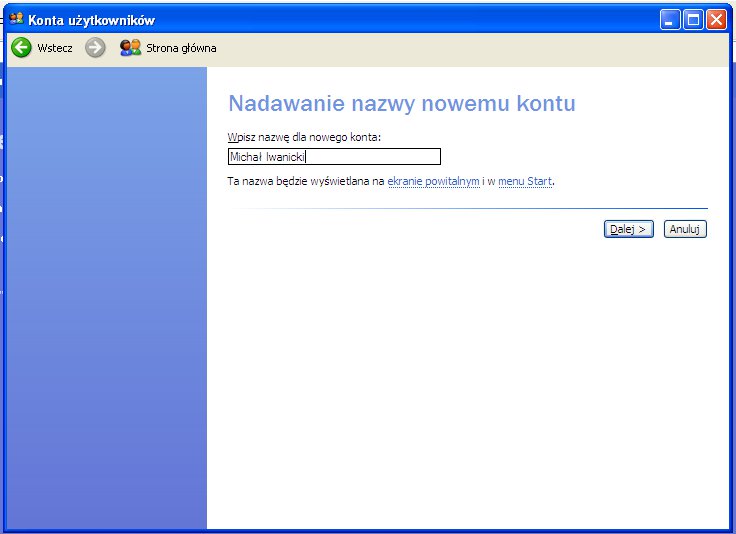736x534 pixels.
Task: Maximize the Konta użytkowników window
Action: (692, 19)
